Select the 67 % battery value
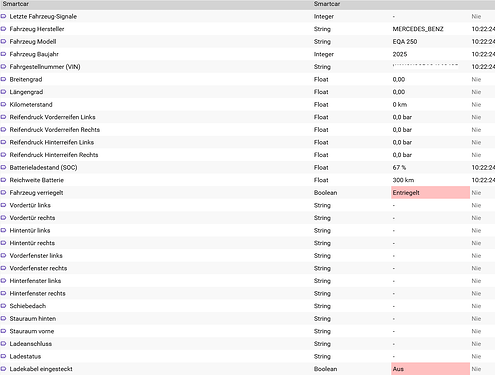 point(399,167)
